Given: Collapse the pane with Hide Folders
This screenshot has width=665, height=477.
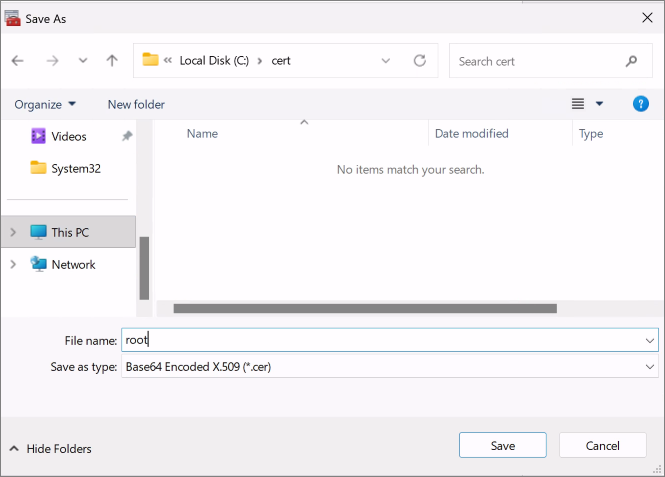Looking at the screenshot, I should (50, 449).
